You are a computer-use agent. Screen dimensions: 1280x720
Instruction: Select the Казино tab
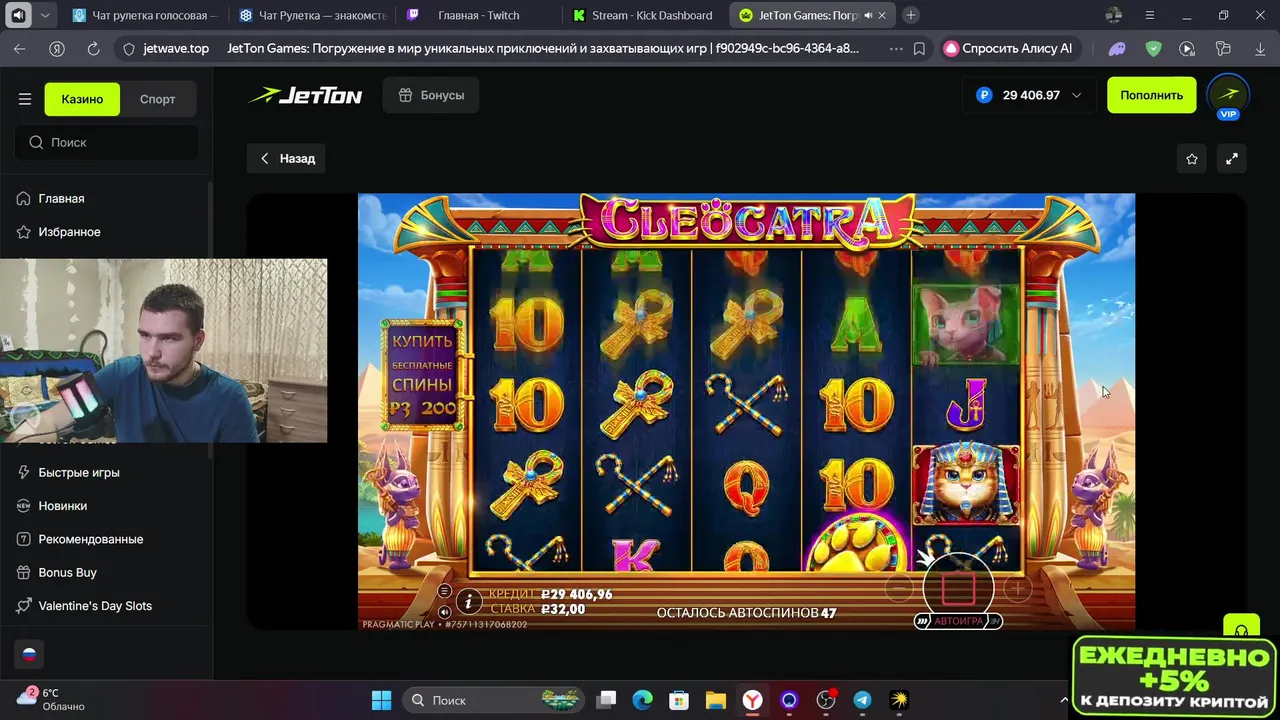(82, 99)
